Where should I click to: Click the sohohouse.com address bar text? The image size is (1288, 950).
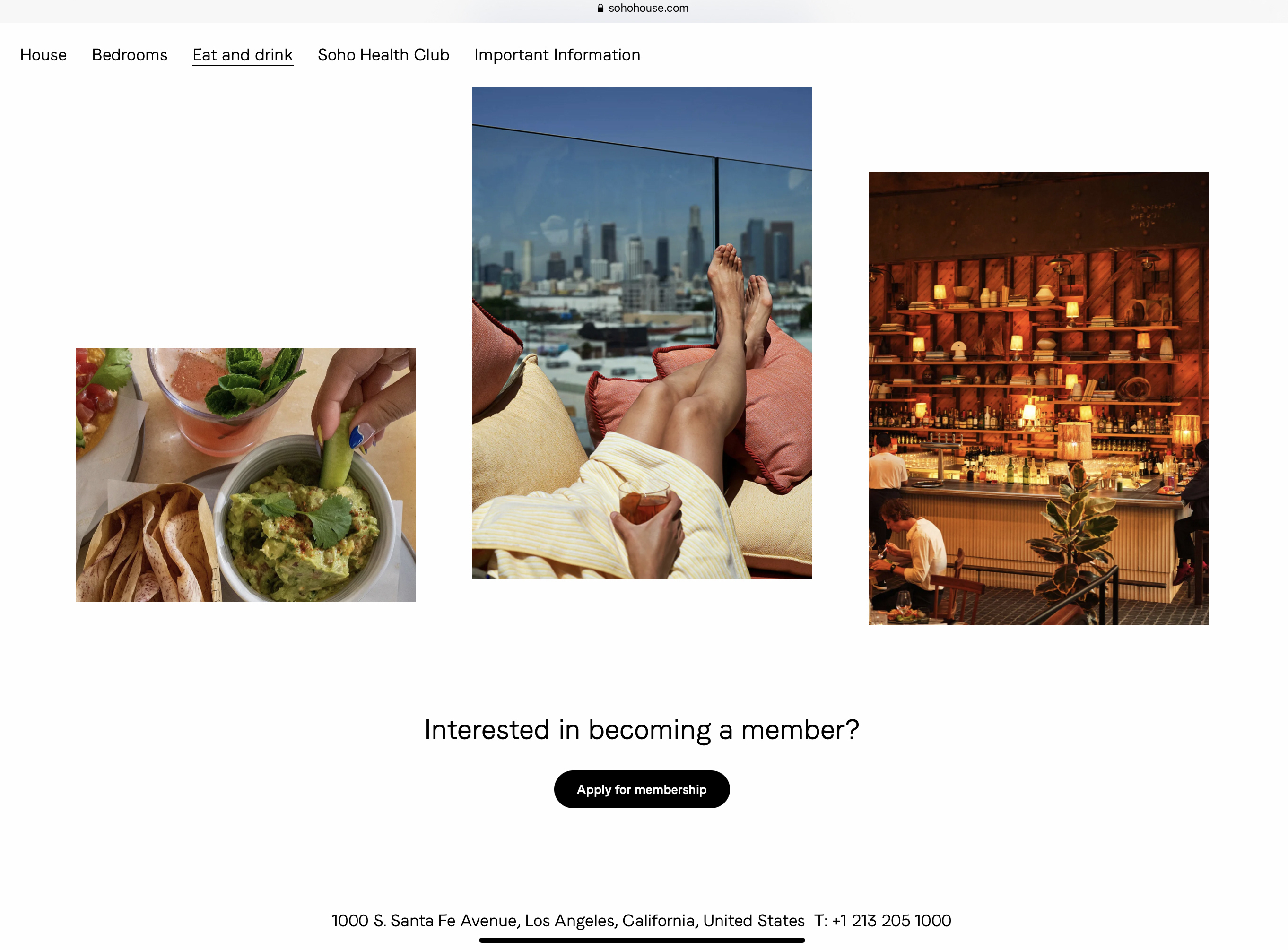pos(648,8)
